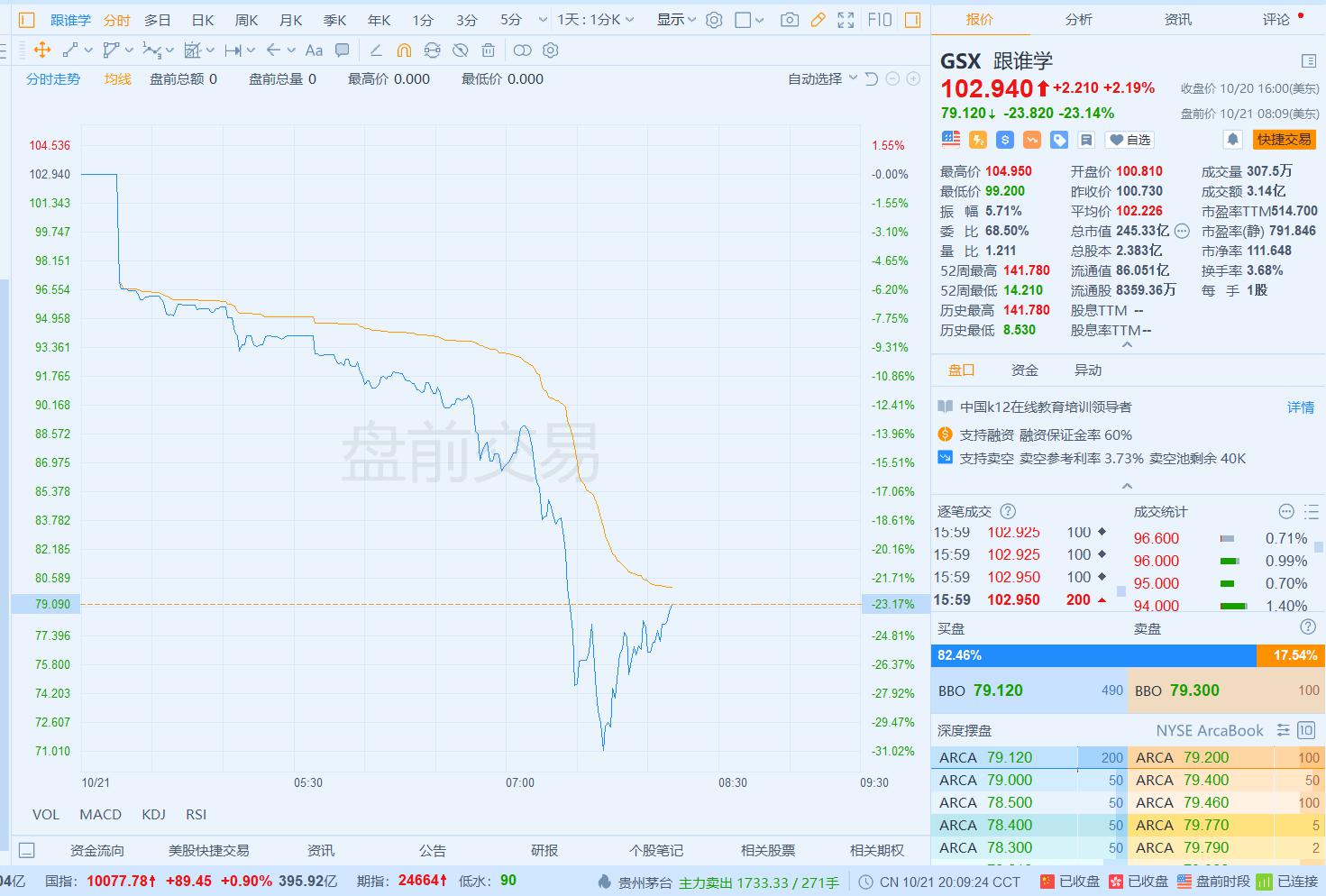Toggle the bottom panel collapse checkbox
The height and width of the screenshot is (896, 1326).
(x=27, y=850)
